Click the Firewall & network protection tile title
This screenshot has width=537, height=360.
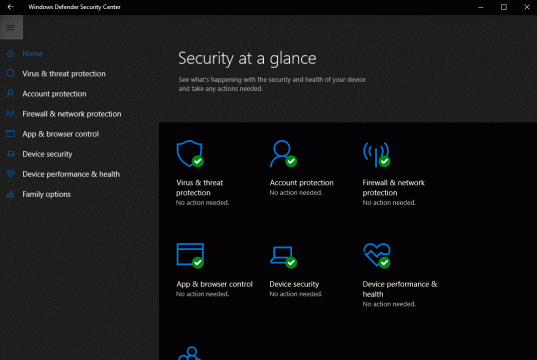tap(394, 188)
